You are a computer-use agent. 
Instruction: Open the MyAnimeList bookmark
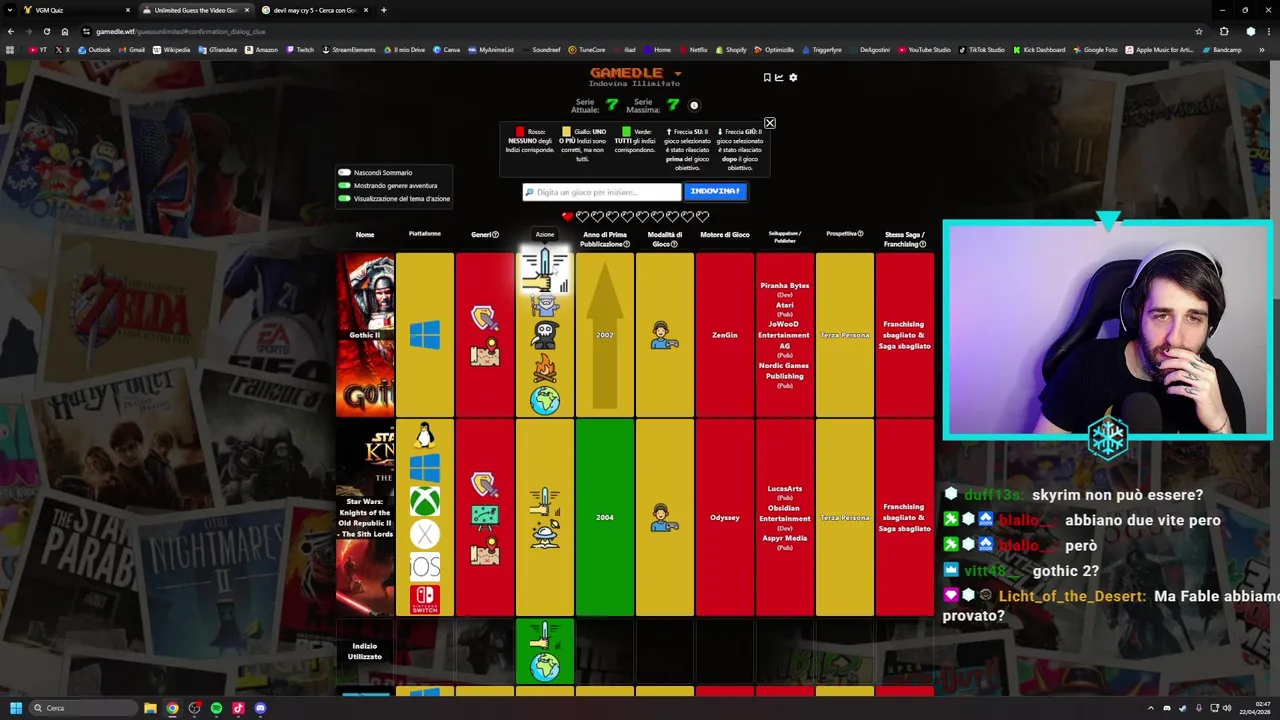point(491,50)
